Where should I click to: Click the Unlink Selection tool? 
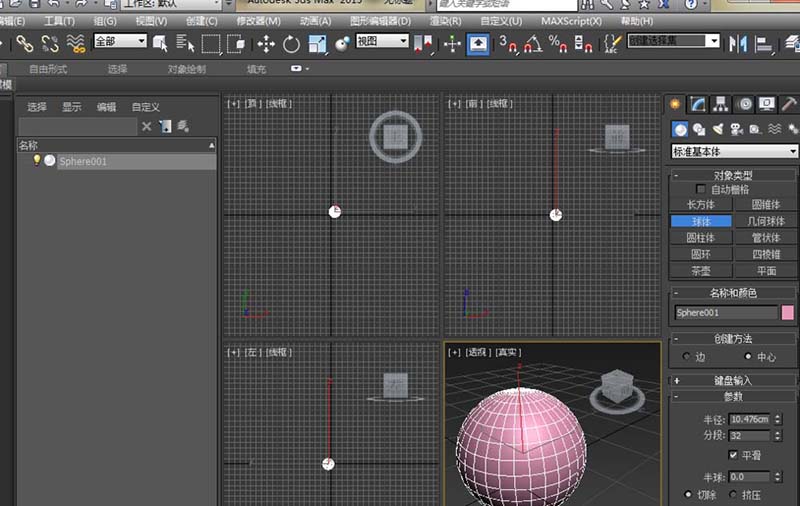tap(50, 44)
